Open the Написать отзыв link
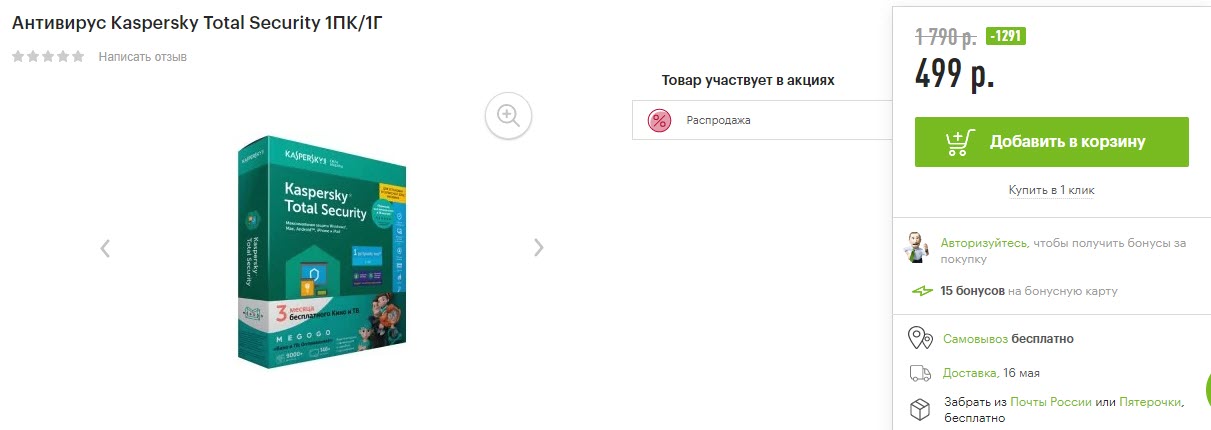Screen dimensions: 1211x430 (142, 57)
